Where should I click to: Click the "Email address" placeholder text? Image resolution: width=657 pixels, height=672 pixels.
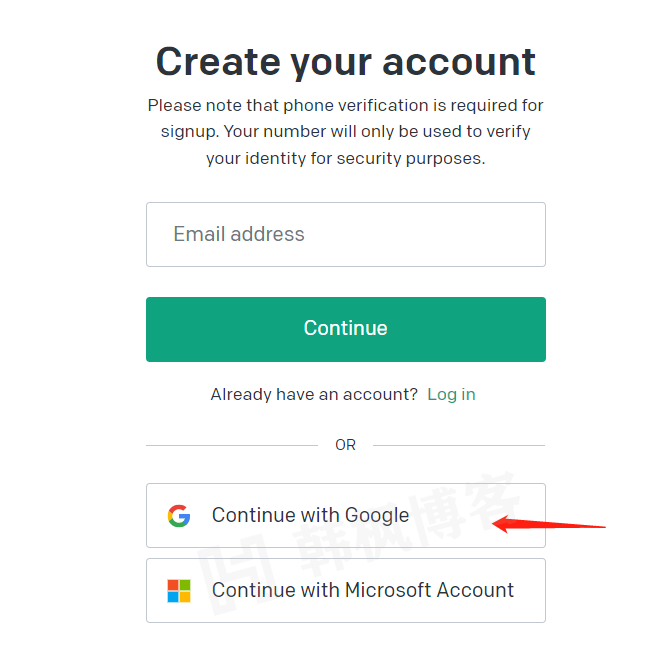(x=239, y=235)
